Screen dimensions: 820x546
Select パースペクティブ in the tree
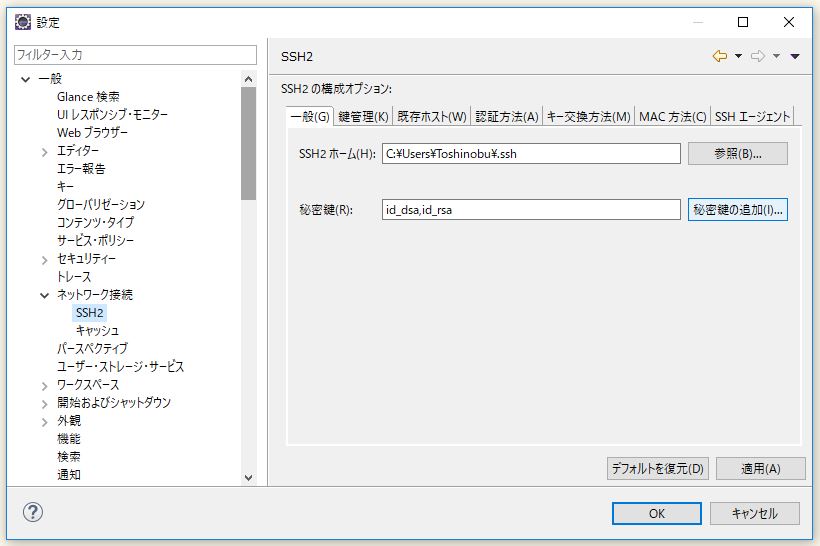click(92, 348)
